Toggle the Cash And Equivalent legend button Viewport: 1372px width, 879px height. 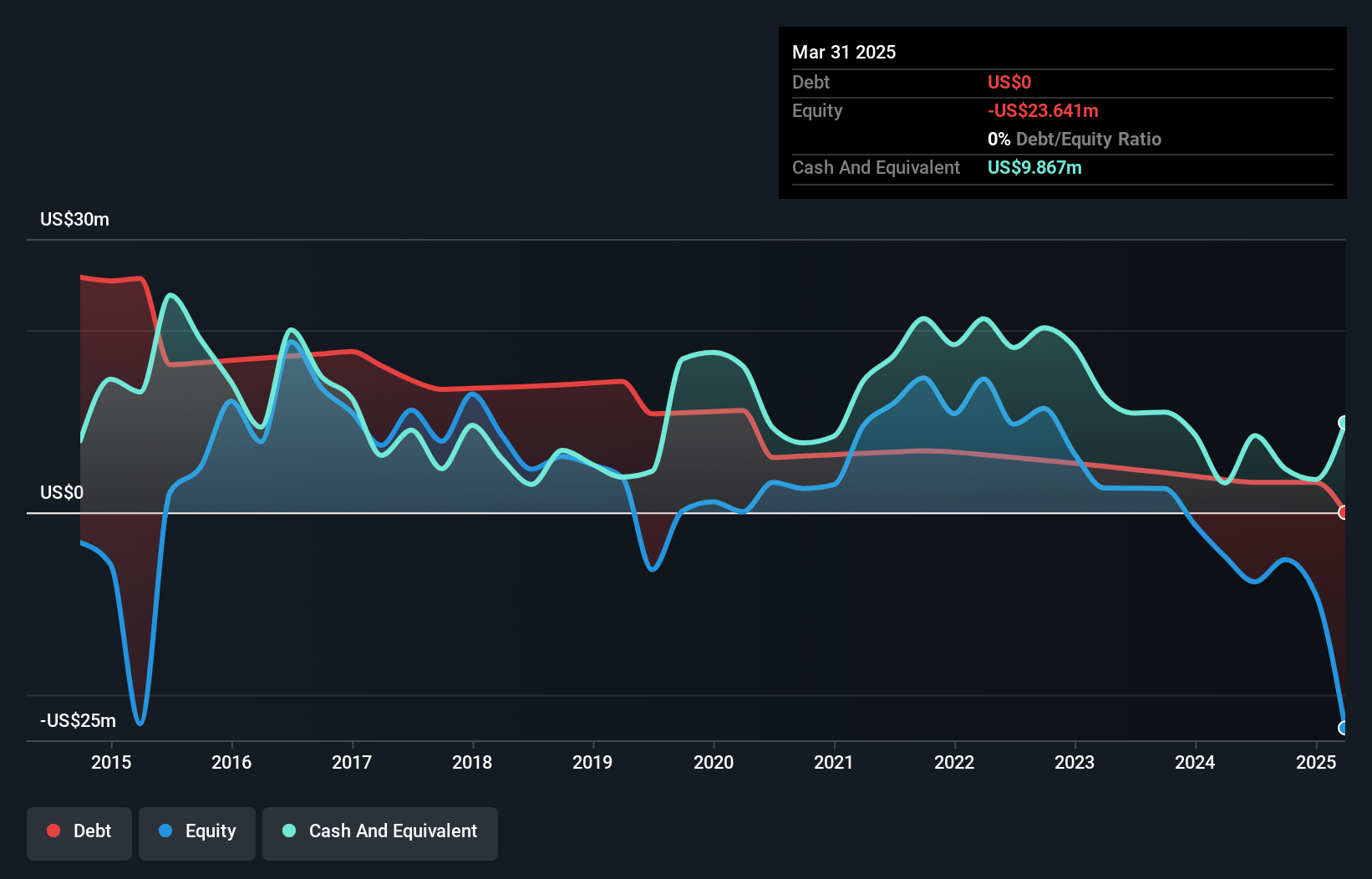click(x=380, y=833)
